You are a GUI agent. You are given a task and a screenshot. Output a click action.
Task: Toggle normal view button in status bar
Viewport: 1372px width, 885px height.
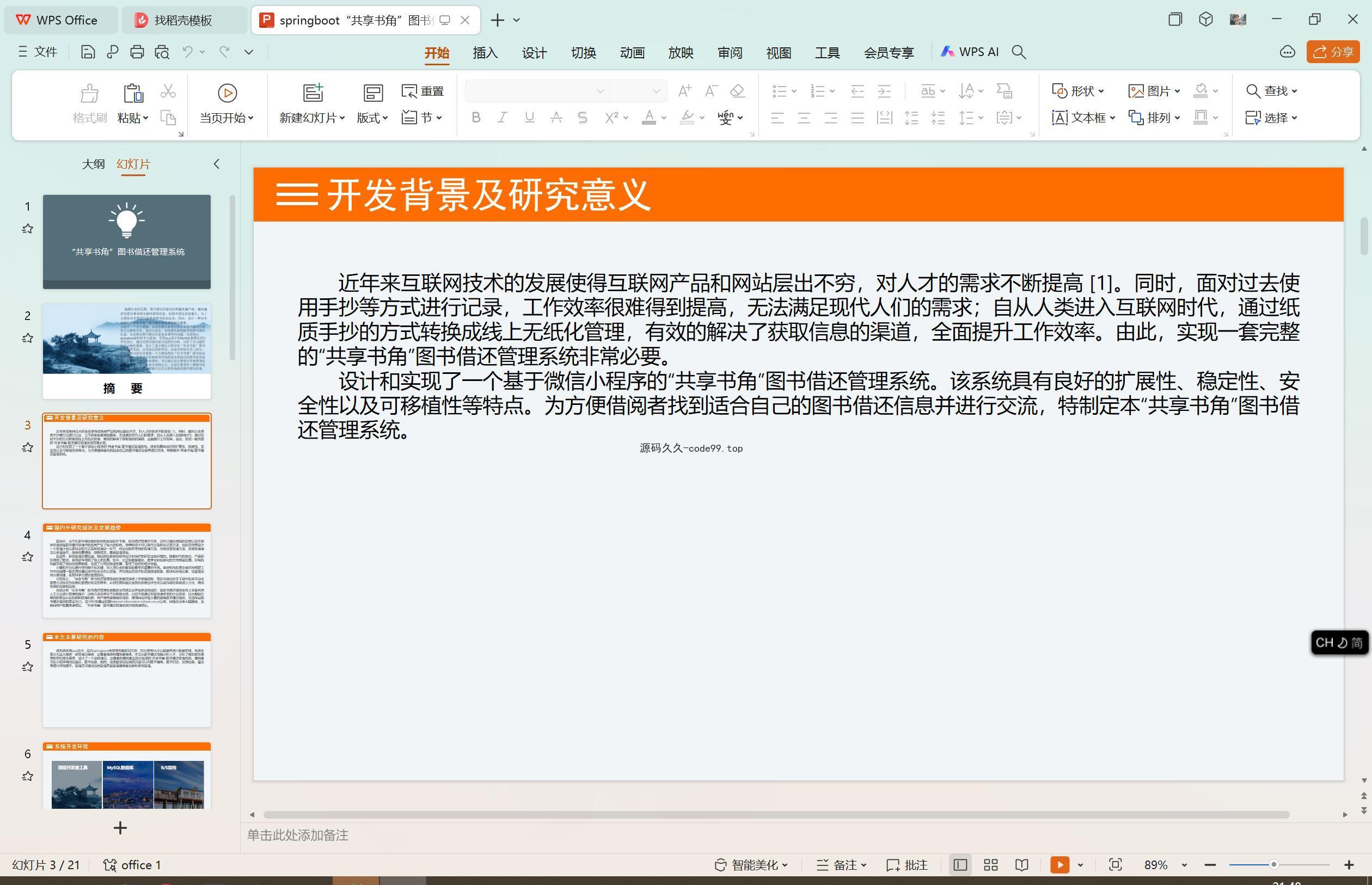click(x=960, y=865)
